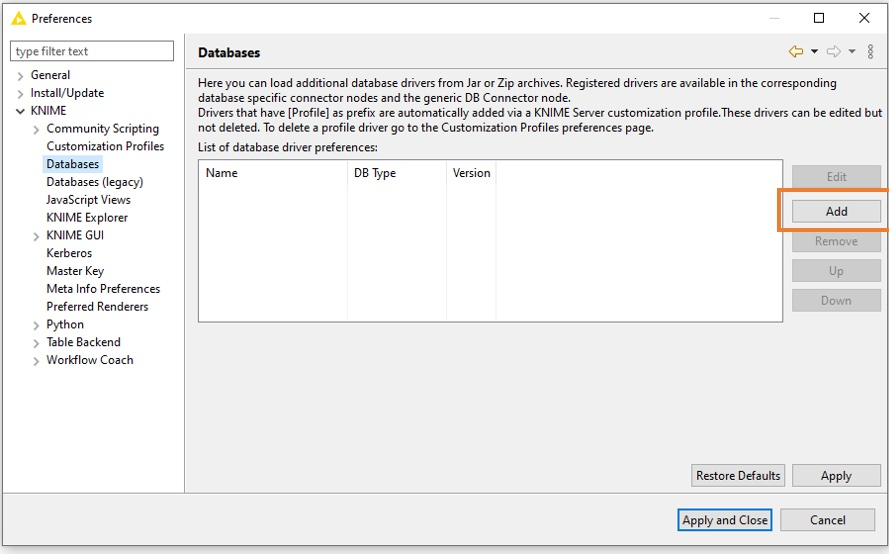
Task: Expand the Python preferences node
Action: pos(36,325)
